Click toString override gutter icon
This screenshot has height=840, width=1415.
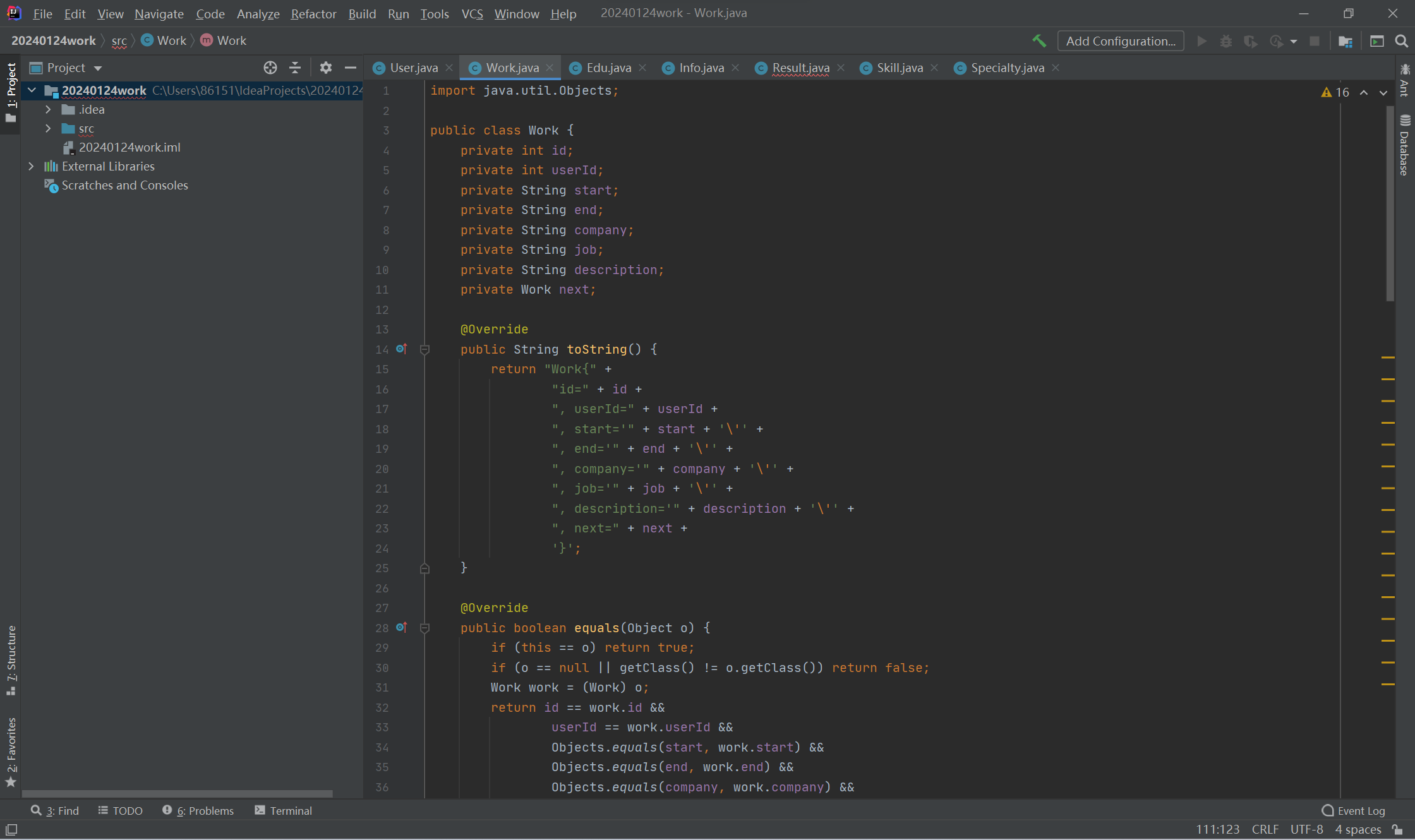[401, 349]
